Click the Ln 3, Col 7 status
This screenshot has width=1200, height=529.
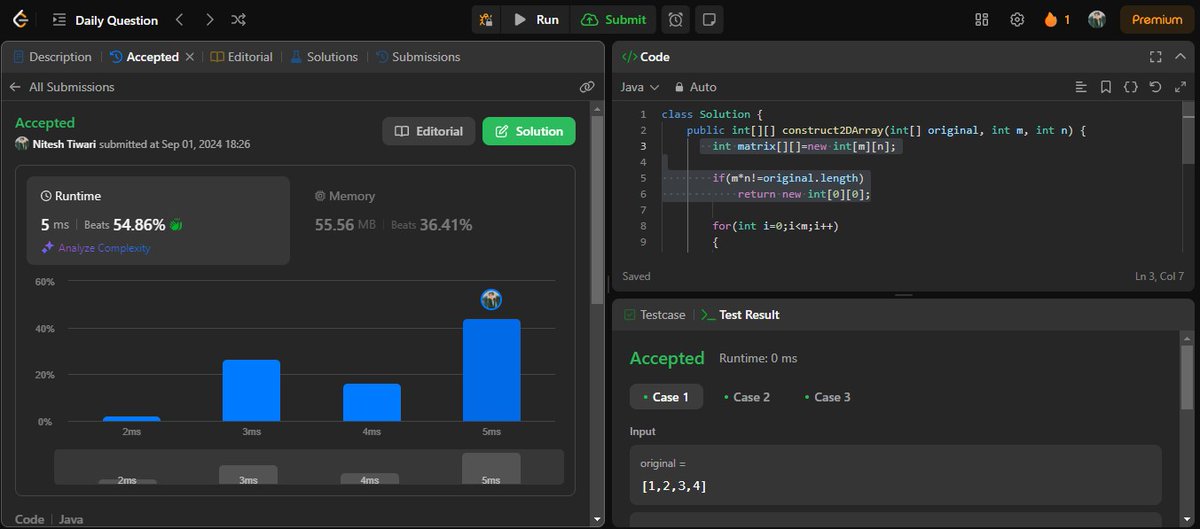pyautogui.click(x=1159, y=276)
